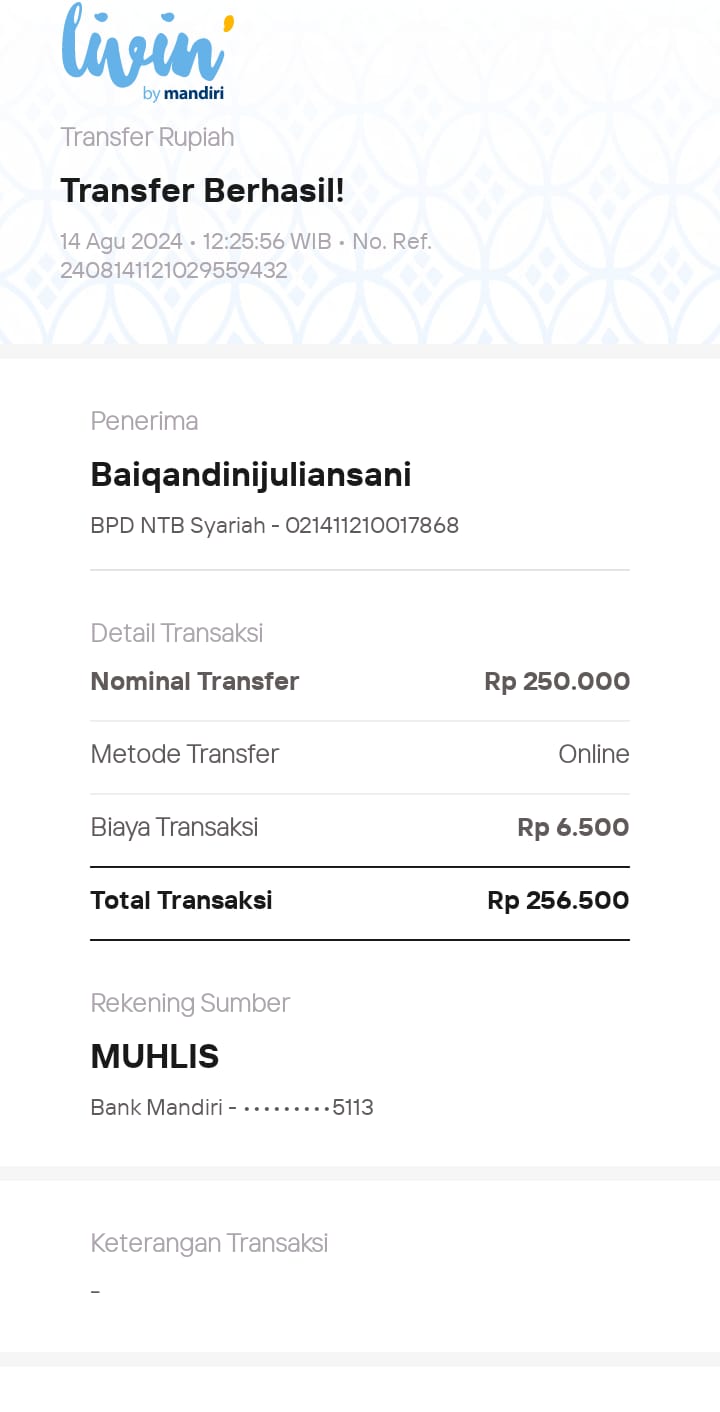This screenshot has height=1412, width=720.
Task: Select the "Metode Transfer" row label
Action: coord(185,754)
